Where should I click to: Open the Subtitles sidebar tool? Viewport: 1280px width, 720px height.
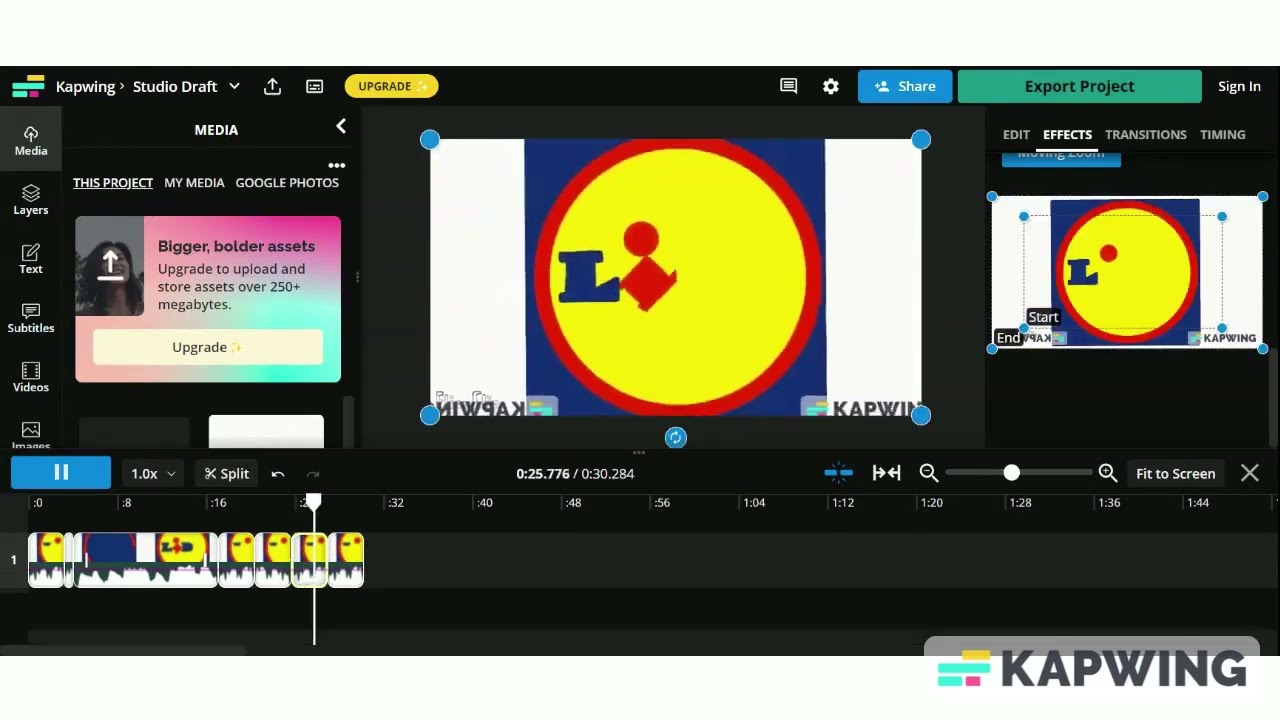[31, 318]
